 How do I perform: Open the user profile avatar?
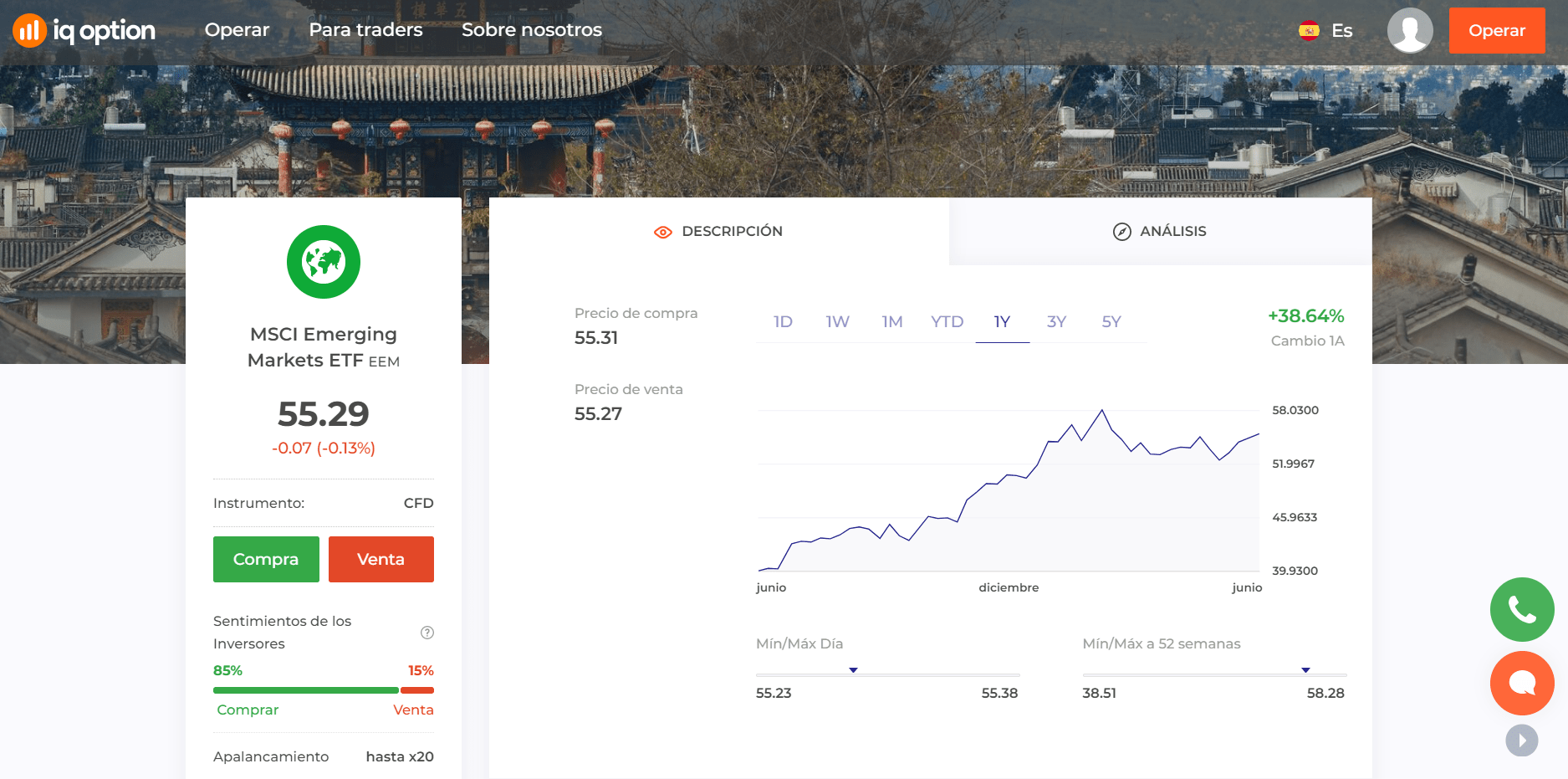1410,30
